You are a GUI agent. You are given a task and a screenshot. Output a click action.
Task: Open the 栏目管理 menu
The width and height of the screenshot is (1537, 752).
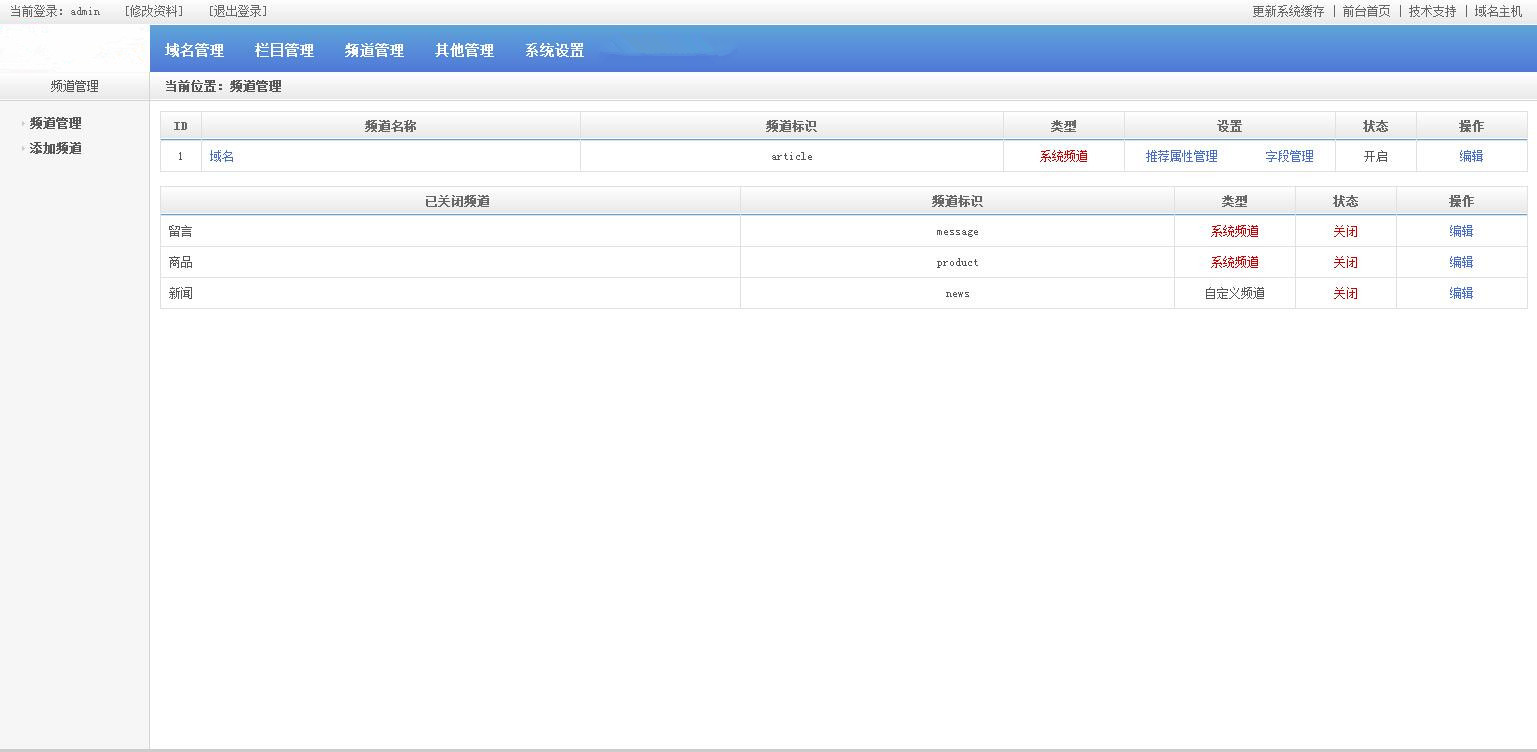coord(284,50)
